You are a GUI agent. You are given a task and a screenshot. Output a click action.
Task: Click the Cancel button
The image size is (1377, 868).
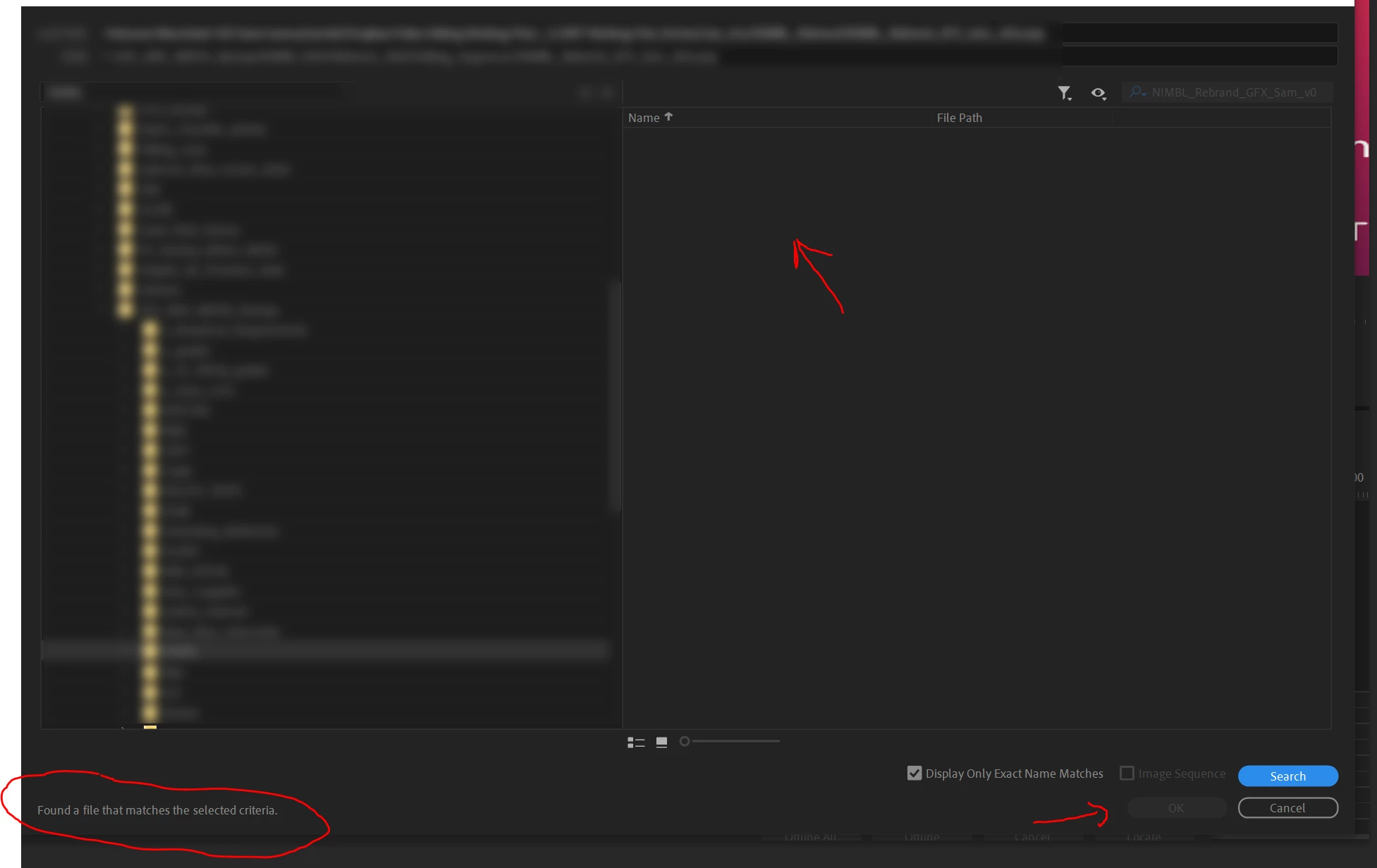pyautogui.click(x=1287, y=808)
